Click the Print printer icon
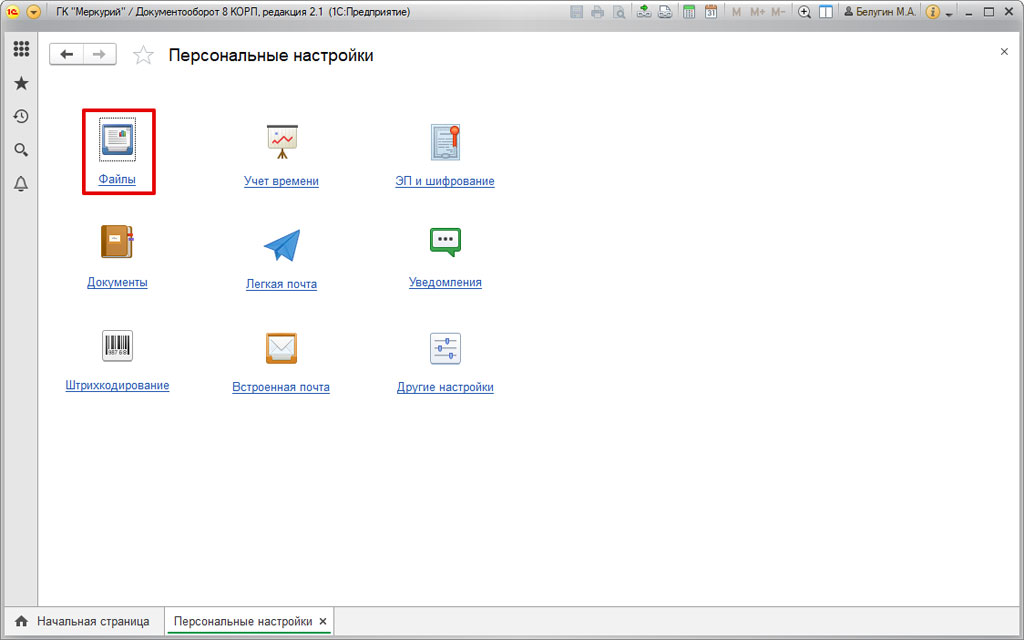Screen dimensions: 1024x640 pos(597,12)
